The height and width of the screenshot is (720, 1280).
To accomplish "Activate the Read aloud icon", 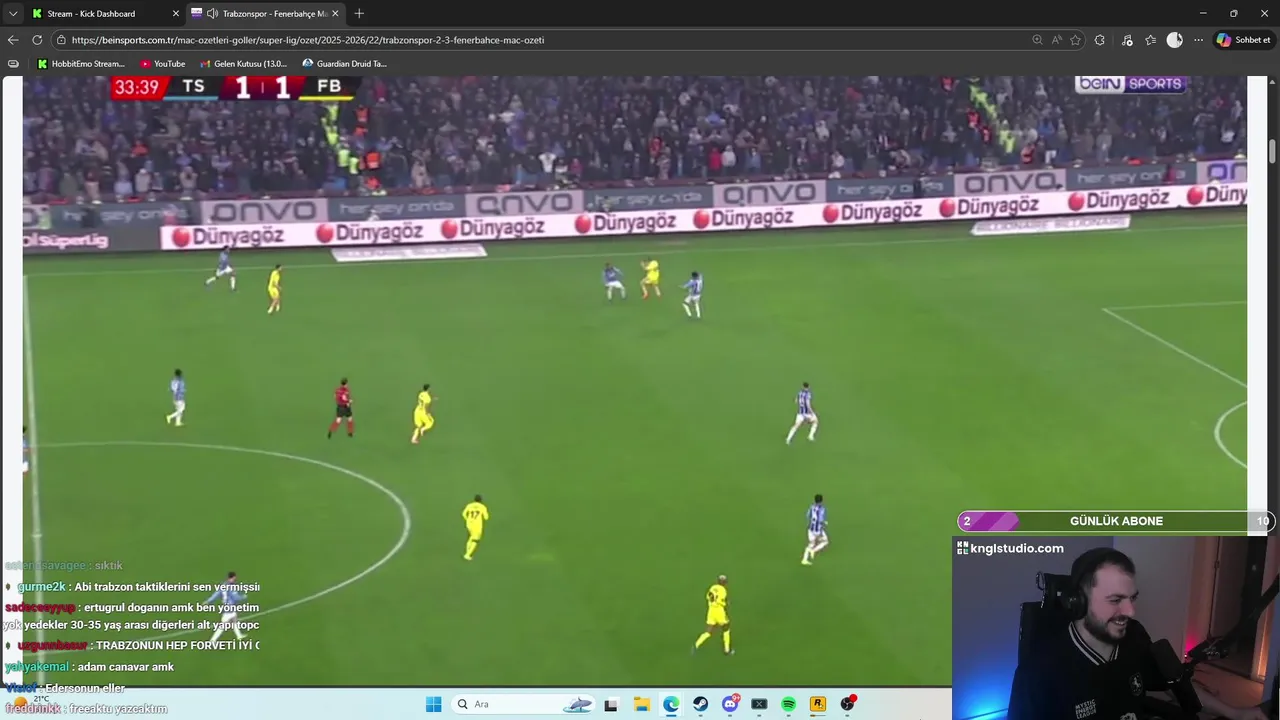I will pyautogui.click(x=1056, y=40).
